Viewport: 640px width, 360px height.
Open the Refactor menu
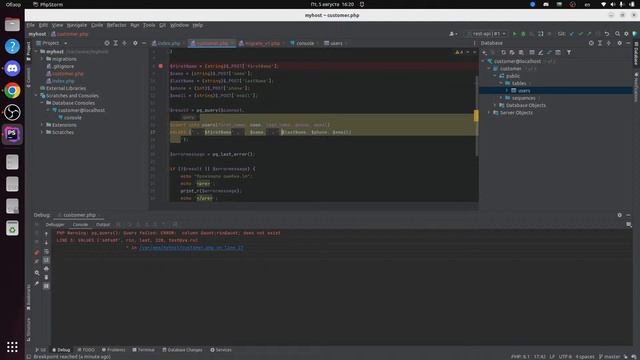tap(116, 25)
